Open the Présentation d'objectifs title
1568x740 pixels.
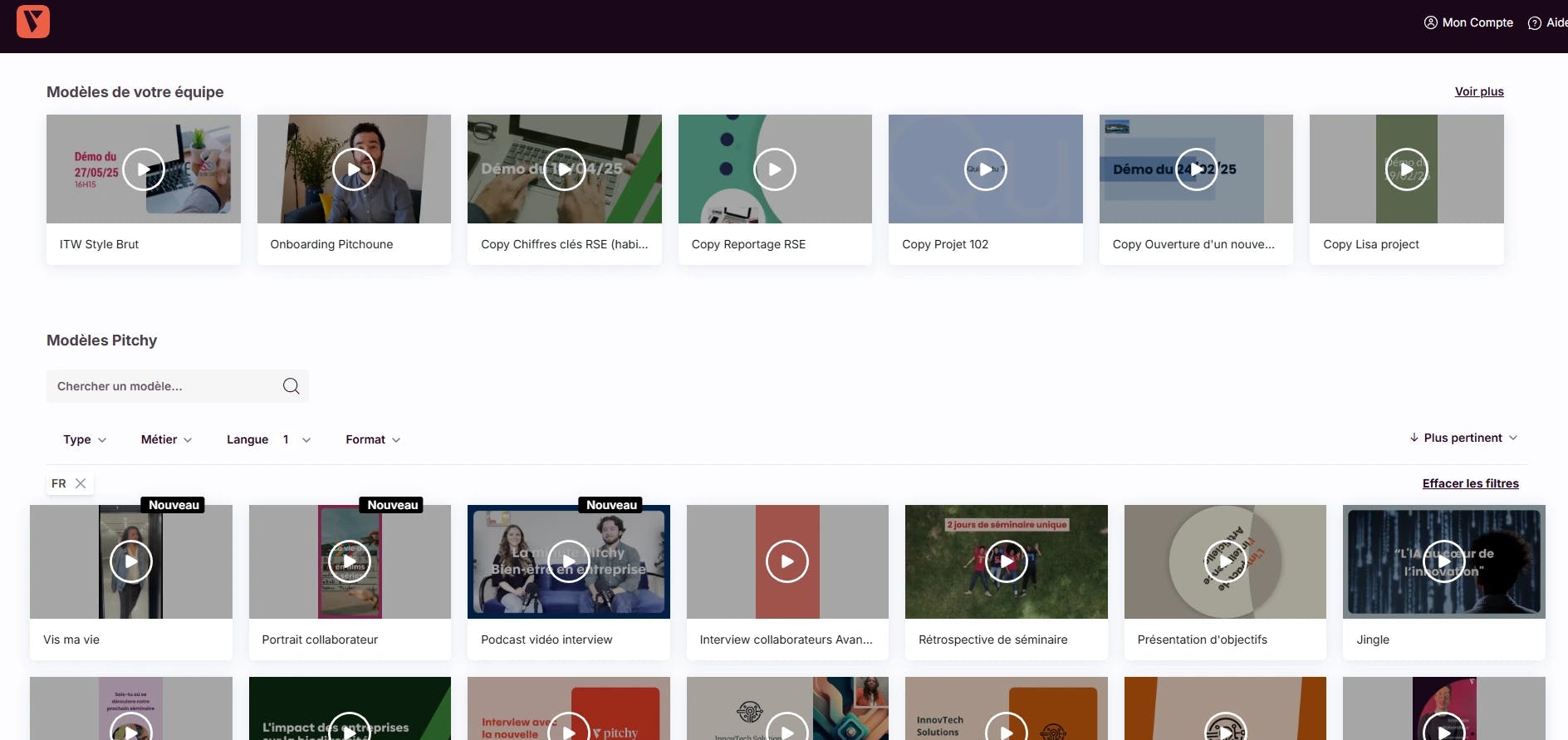(x=1203, y=640)
